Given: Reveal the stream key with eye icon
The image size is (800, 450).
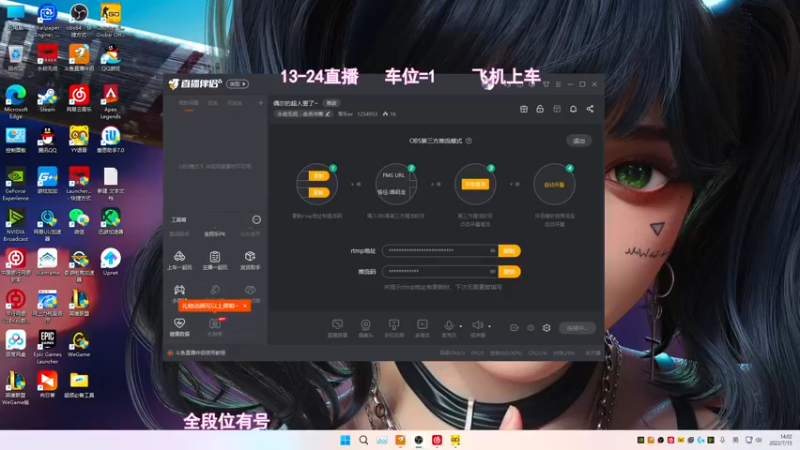Looking at the screenshot, I should click(492, 271).
